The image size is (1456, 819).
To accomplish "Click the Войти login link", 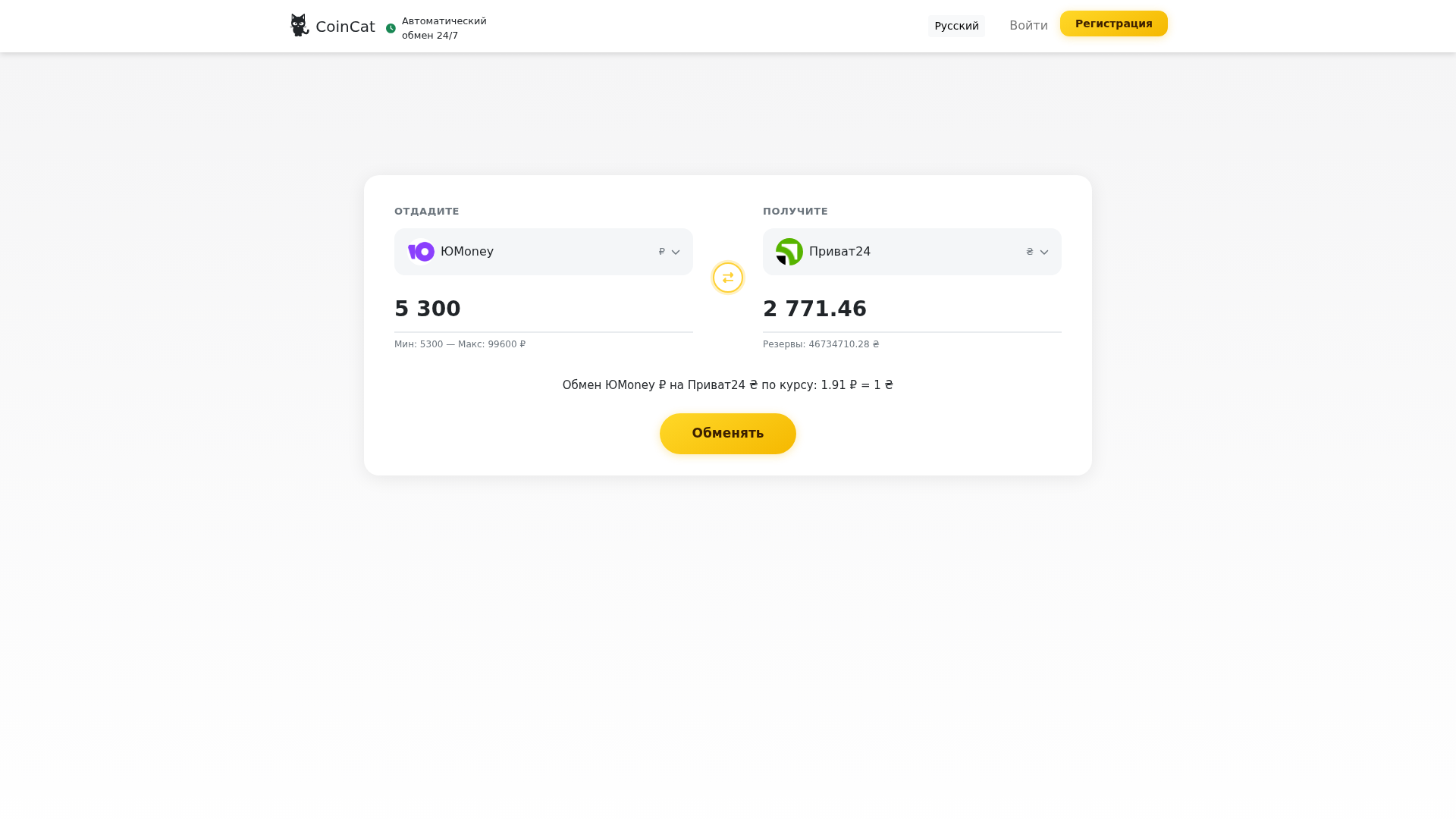I will point(1028,26).
